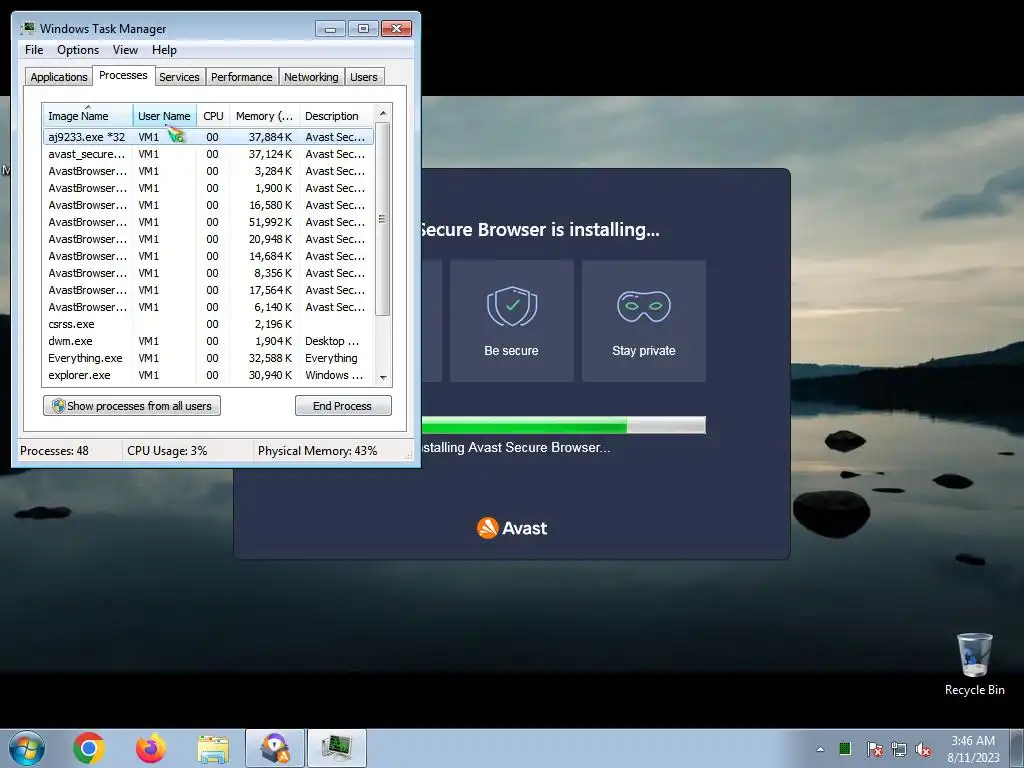Click the process list scrollbar thumb
The width and height of the screenshot is (1024, 768).
pyautogui.click(x=383, y=219)
